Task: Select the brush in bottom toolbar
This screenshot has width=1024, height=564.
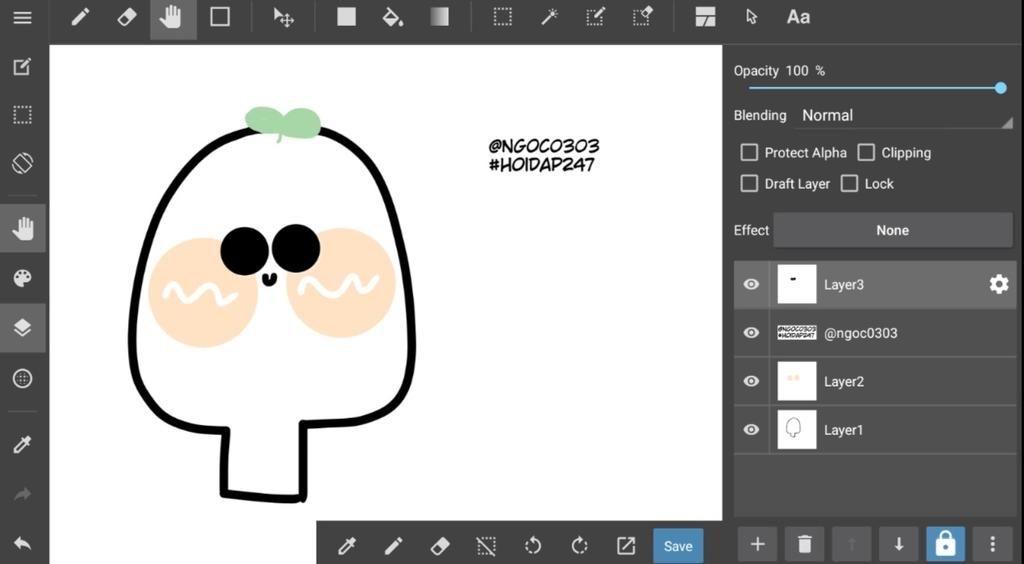Action: pos(393,546)
